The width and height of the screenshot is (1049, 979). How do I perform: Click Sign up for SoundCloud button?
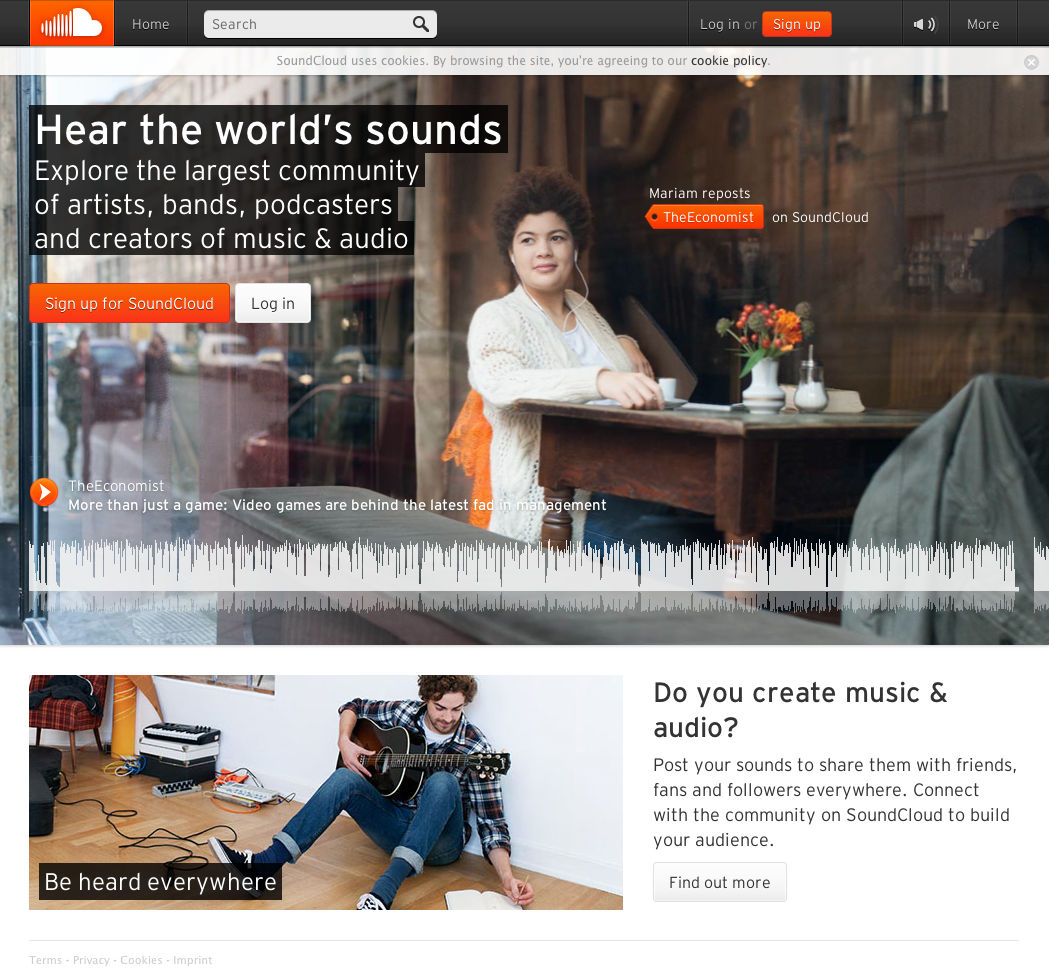click(129, 303)
